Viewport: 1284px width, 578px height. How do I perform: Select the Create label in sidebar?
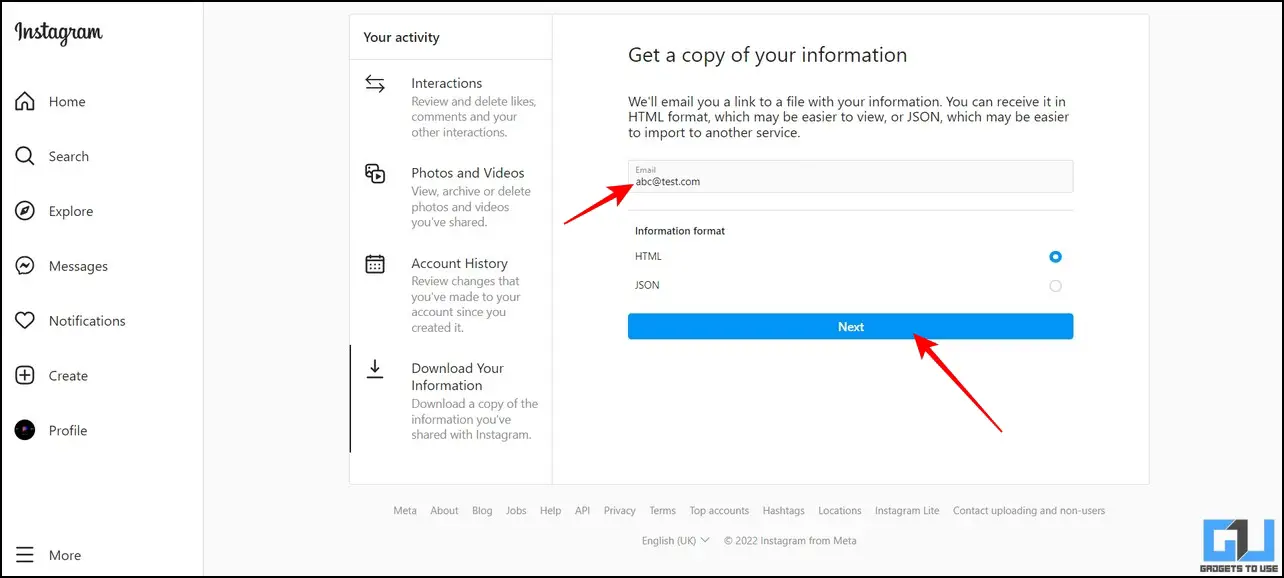point(68,376)
